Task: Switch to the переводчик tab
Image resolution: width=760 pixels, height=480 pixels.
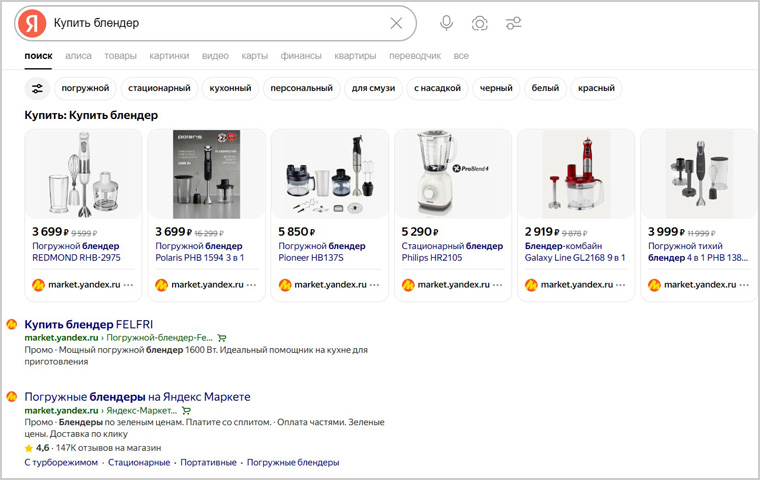Action: (415, 56)
